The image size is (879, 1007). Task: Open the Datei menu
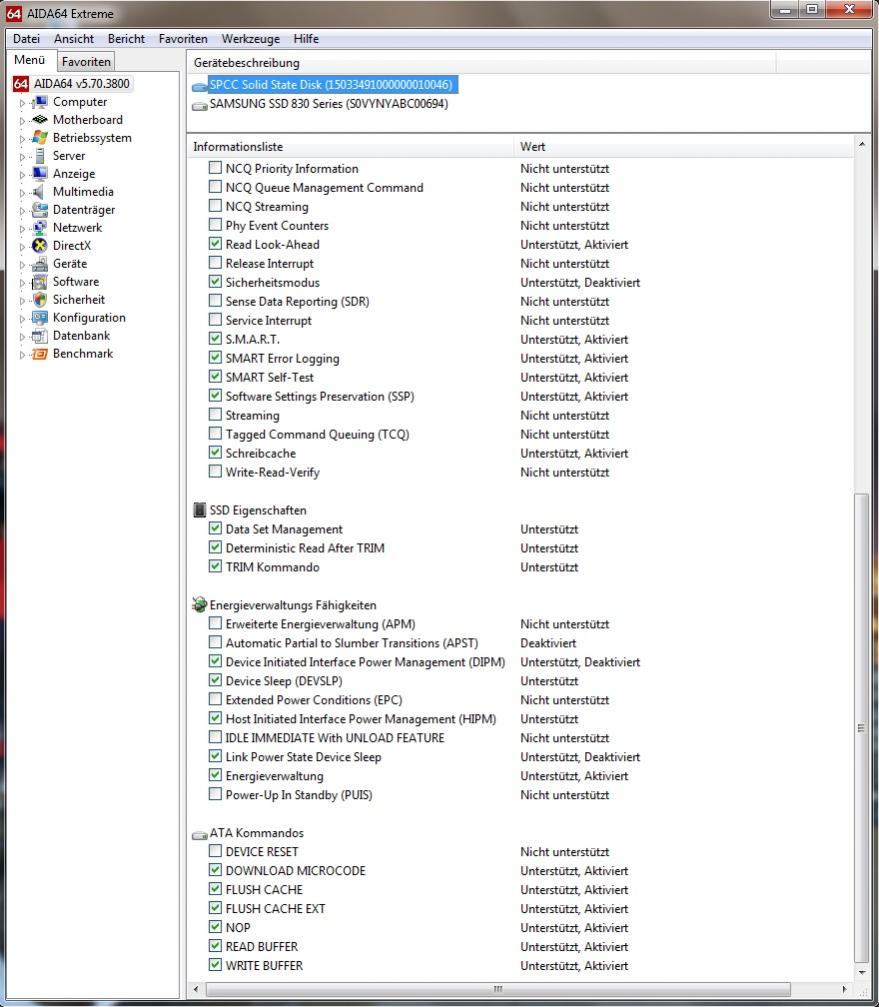26,39
